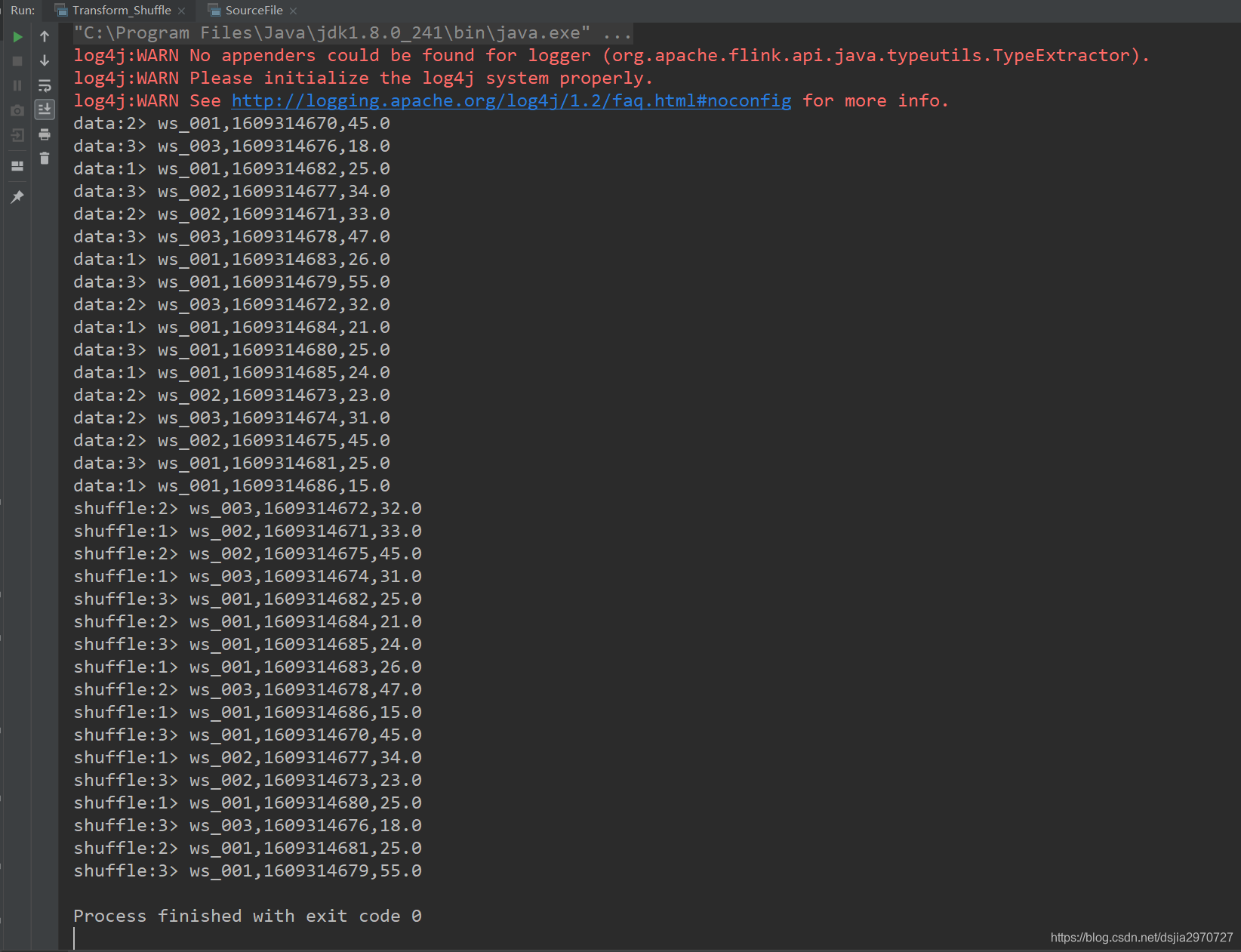1241x952 pixels.
Task: Click the Dump Threads camera icon
Action: [17, 110]
